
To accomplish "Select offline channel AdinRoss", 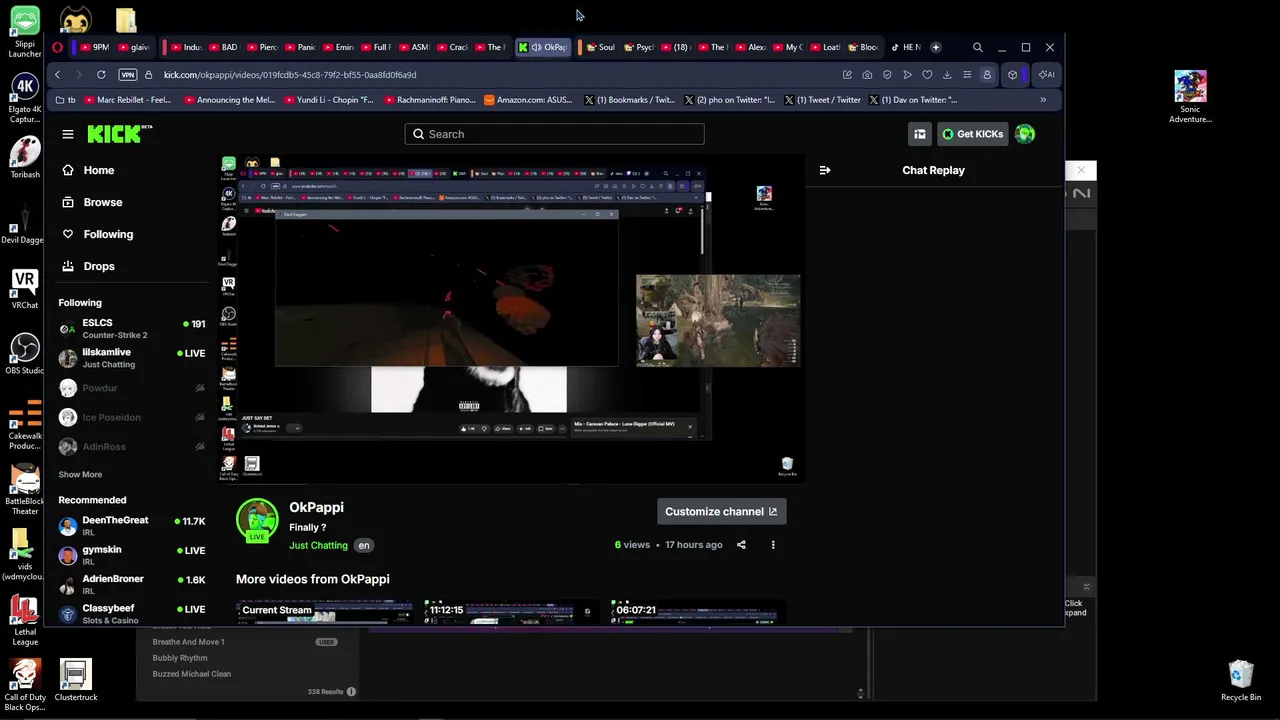I will [x=132, y=446].
